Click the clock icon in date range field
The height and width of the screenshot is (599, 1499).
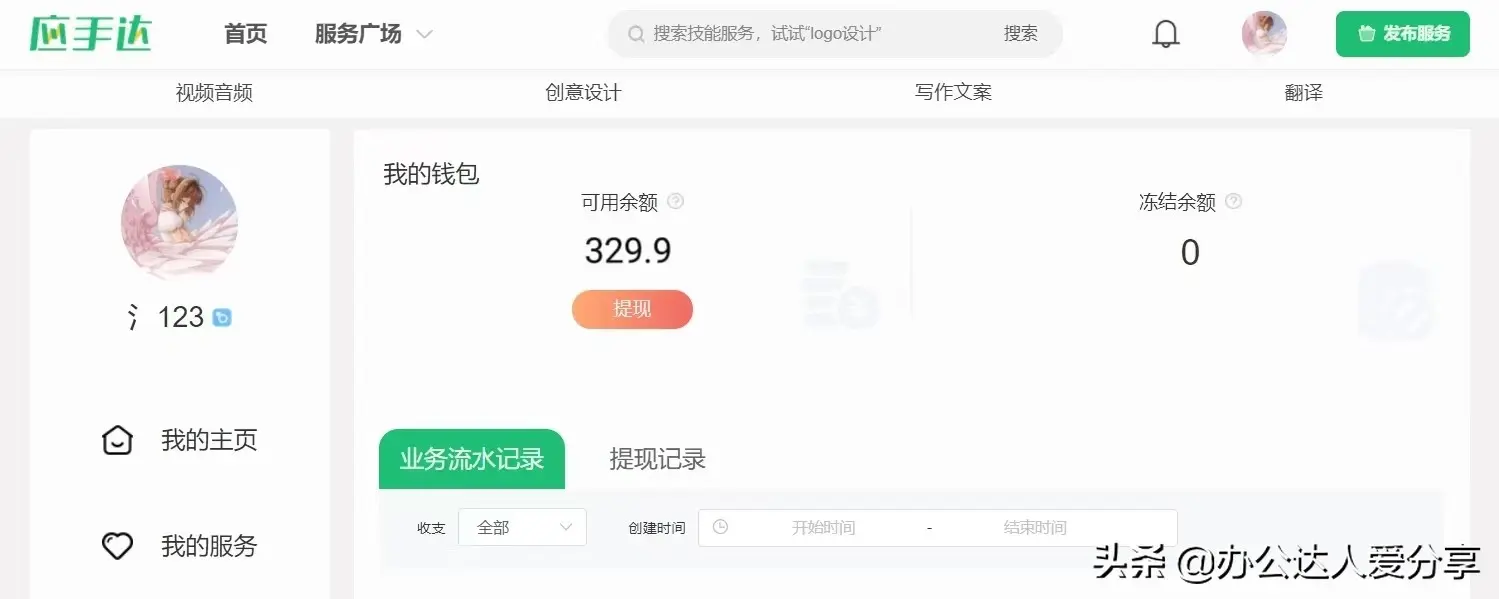pyautogui.click(x=720, y=527)
